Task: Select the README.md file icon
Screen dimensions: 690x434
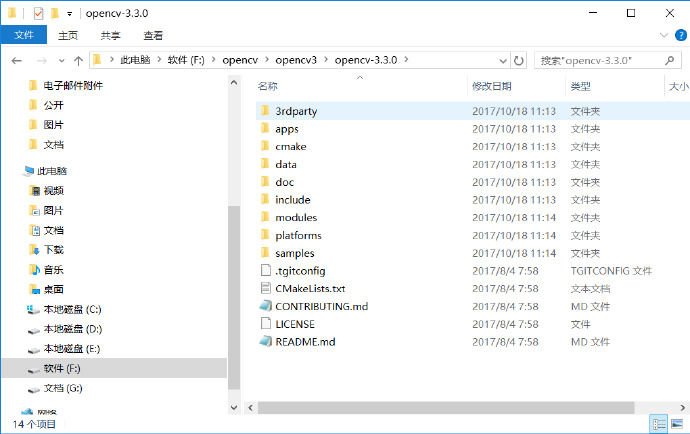Action: click(x=266, y=342)
